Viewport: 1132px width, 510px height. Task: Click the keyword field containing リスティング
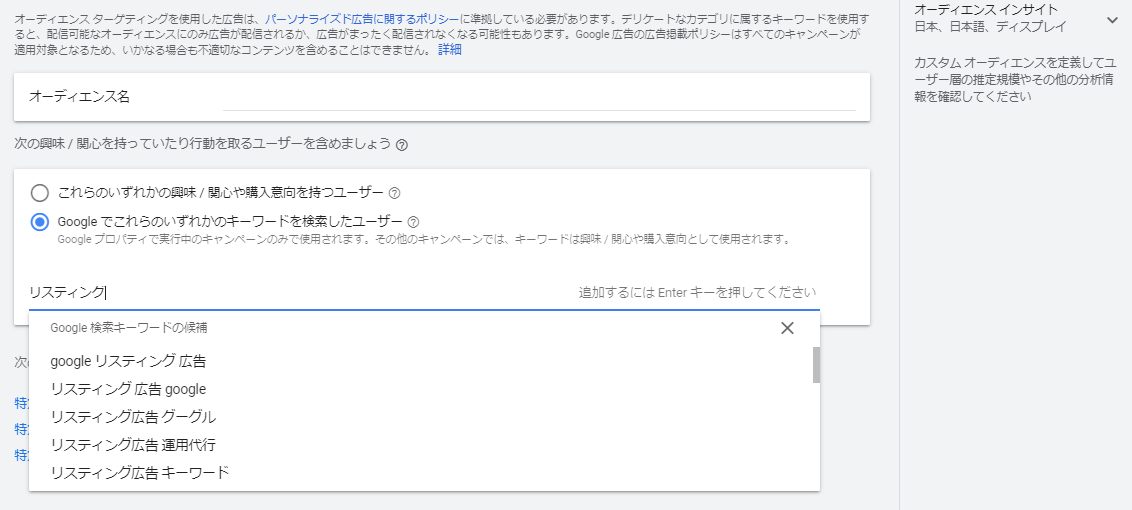424,293
